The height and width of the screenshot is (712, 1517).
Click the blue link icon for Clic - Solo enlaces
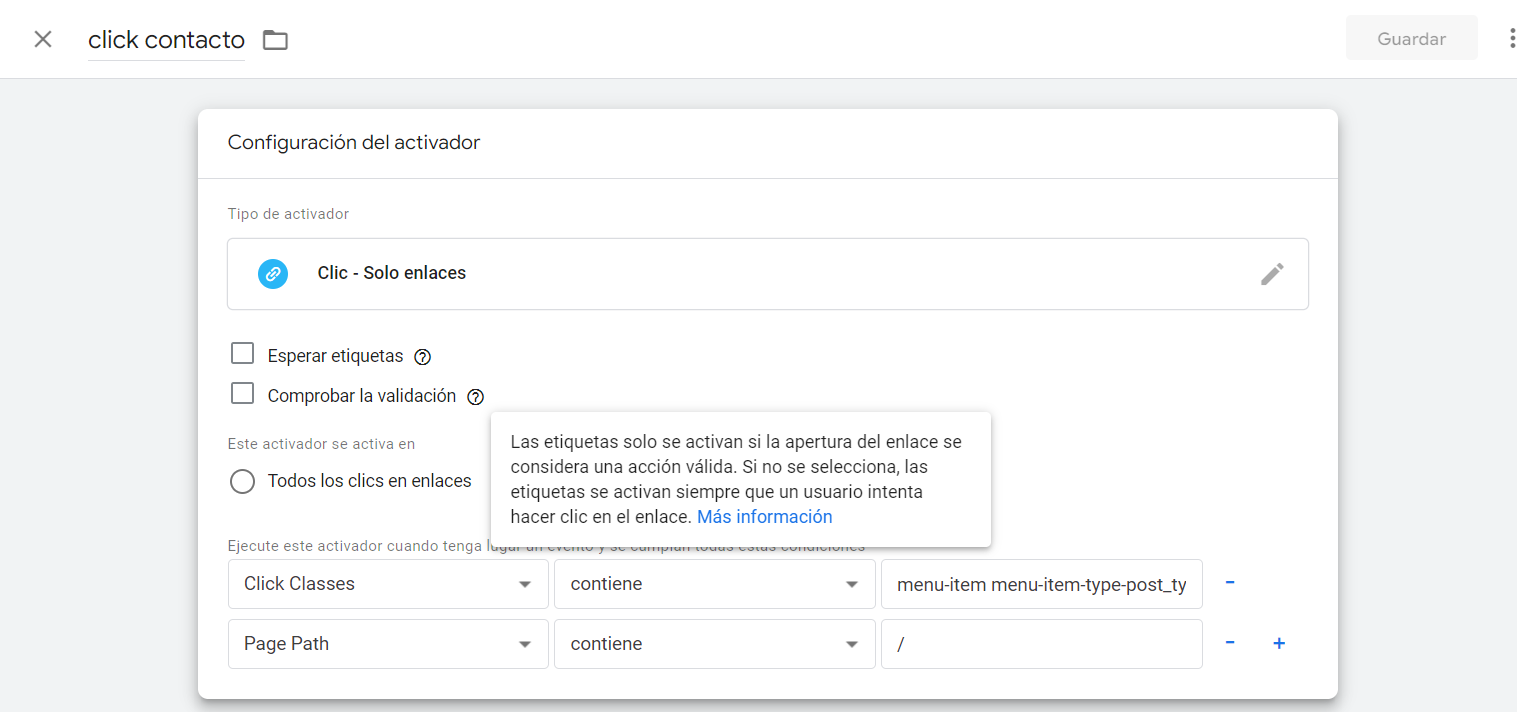tap(273, 274)
